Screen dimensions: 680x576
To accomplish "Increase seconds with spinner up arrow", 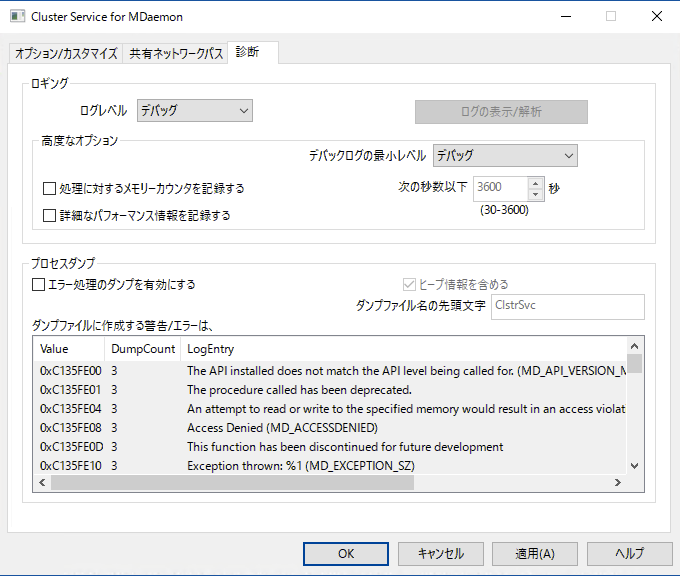I will pyautogui.click(x=536, y=183).
